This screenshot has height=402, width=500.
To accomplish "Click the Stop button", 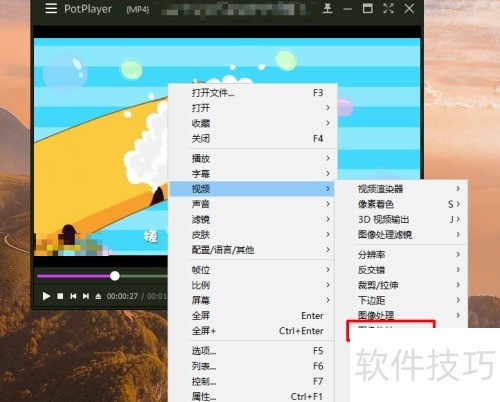I will click(60, 296).
